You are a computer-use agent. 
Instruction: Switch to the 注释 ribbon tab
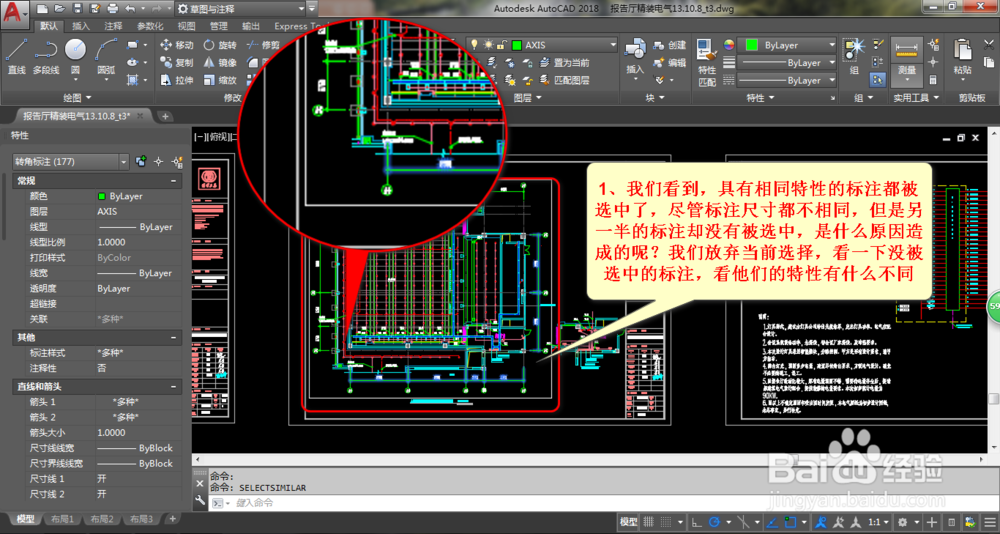click(114, 26)
